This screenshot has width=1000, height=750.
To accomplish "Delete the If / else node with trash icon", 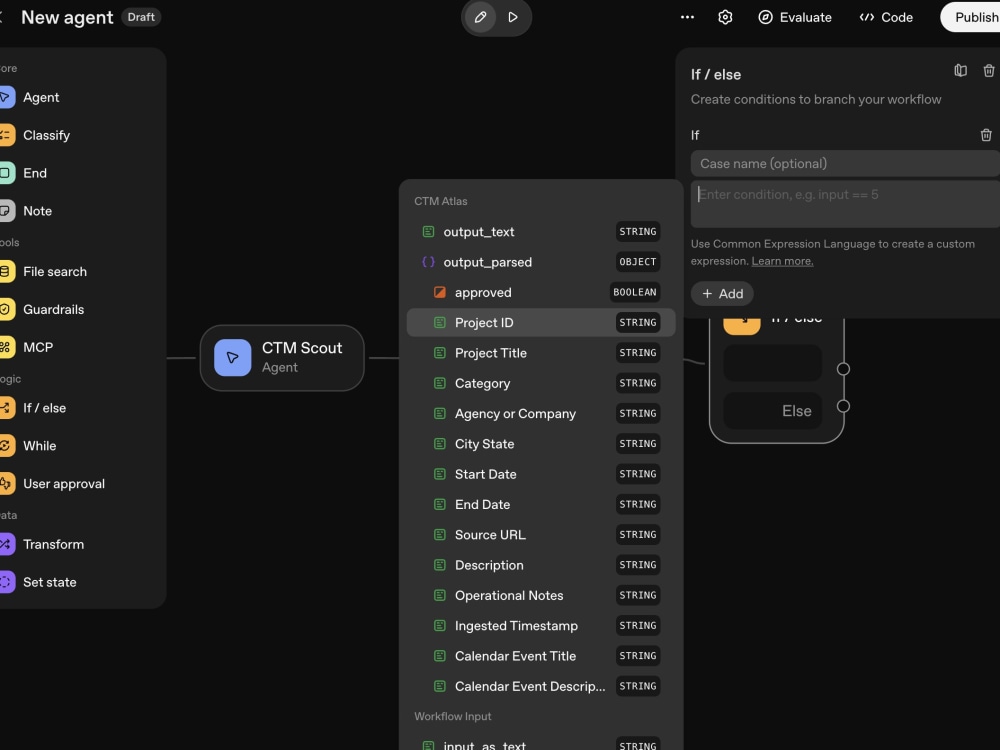I will [989, 70].
